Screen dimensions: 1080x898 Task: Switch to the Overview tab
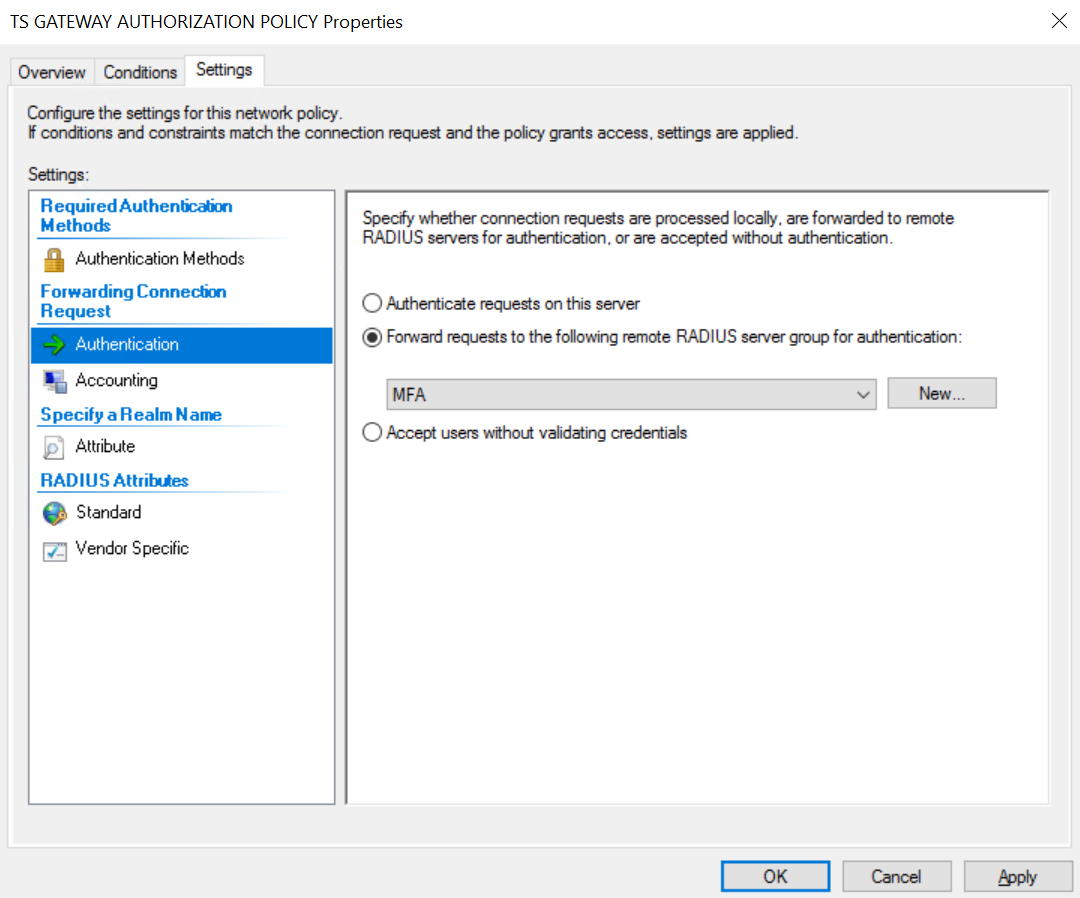click(51, 71)
